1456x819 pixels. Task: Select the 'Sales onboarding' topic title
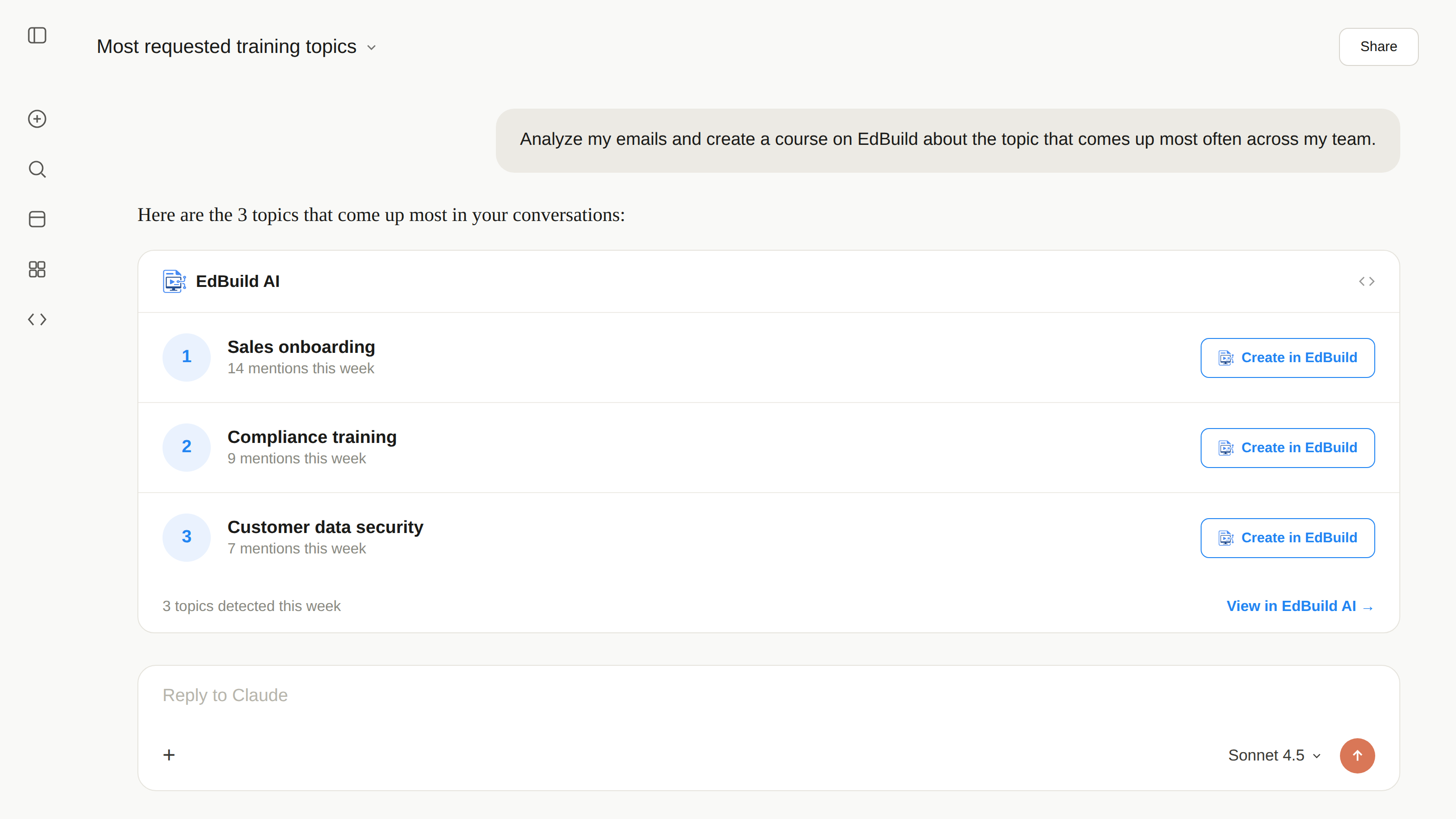tap(301, 347)
